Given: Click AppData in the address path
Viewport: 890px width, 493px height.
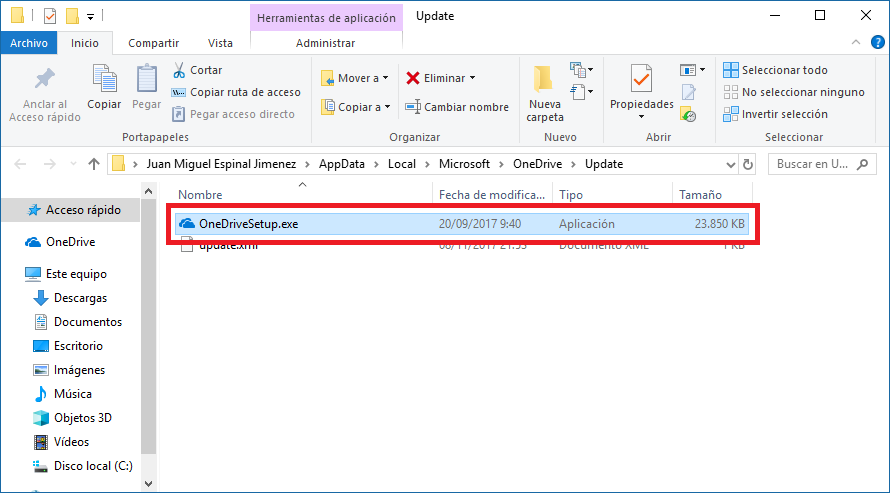Looking at the screenshot, I should point(342,164).
